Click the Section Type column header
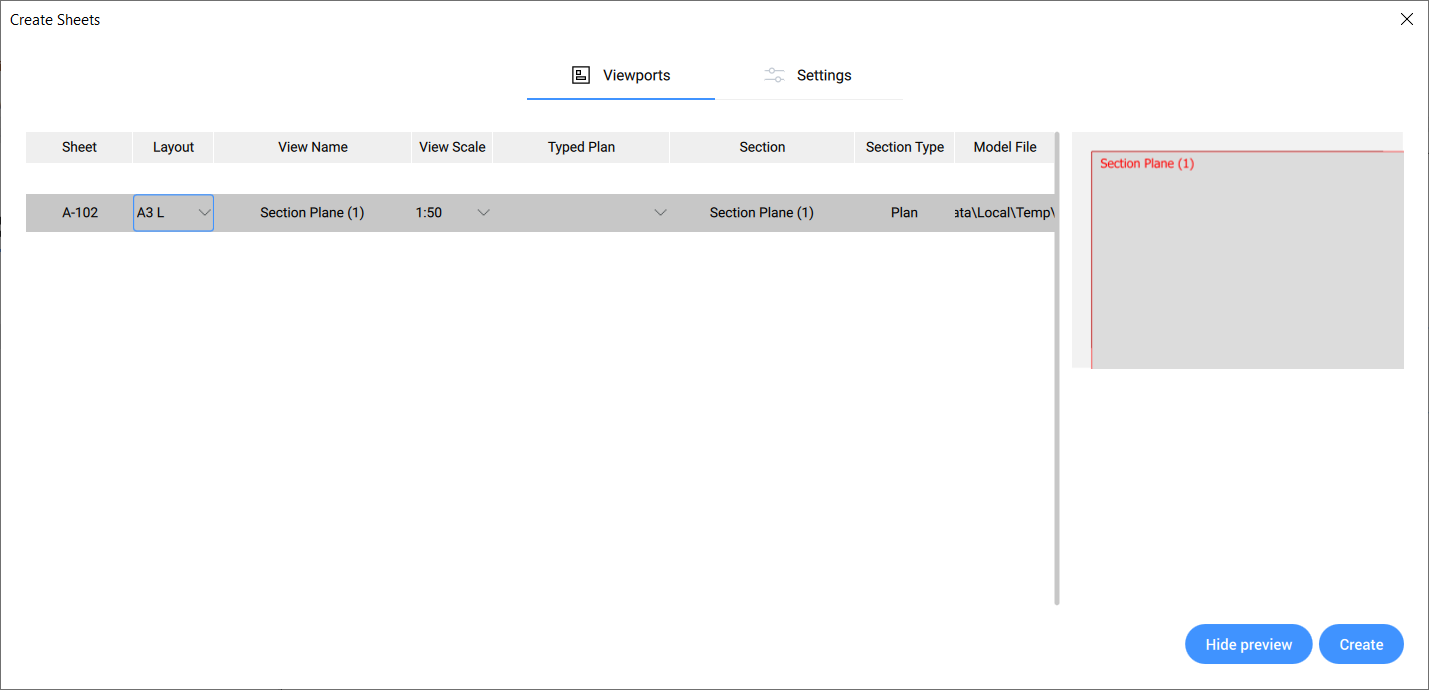Viewport: 1429px width, 690px height. (x=904, y=147)
